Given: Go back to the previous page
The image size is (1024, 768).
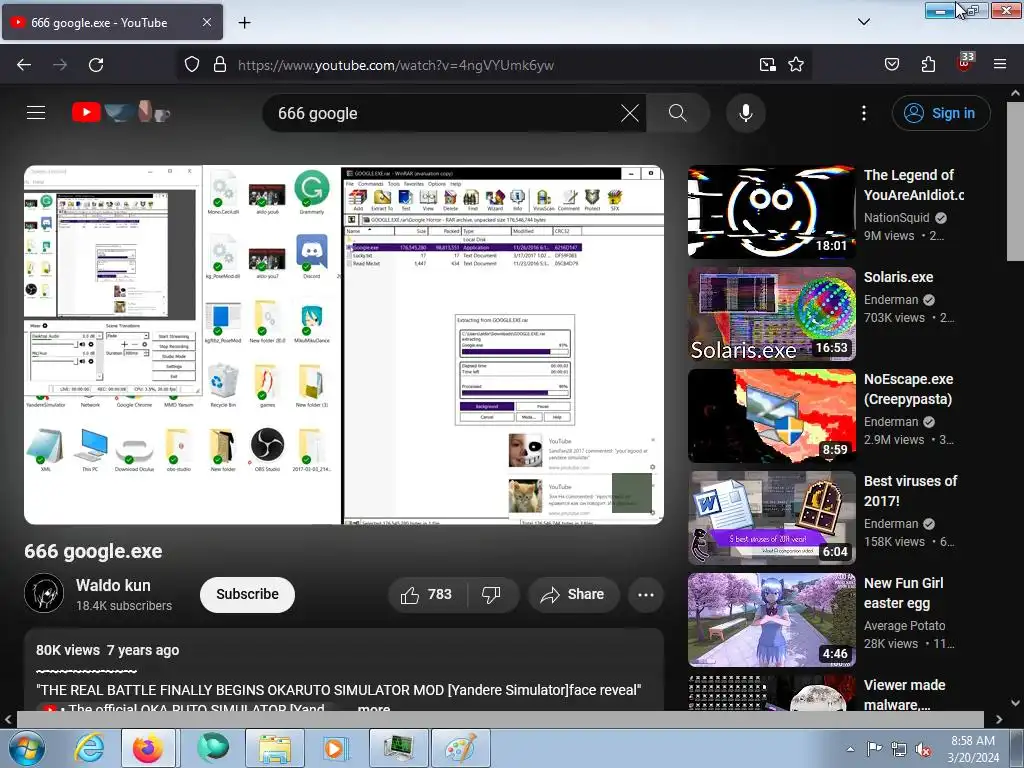Looking at the screenshot, I should point(24,65).
